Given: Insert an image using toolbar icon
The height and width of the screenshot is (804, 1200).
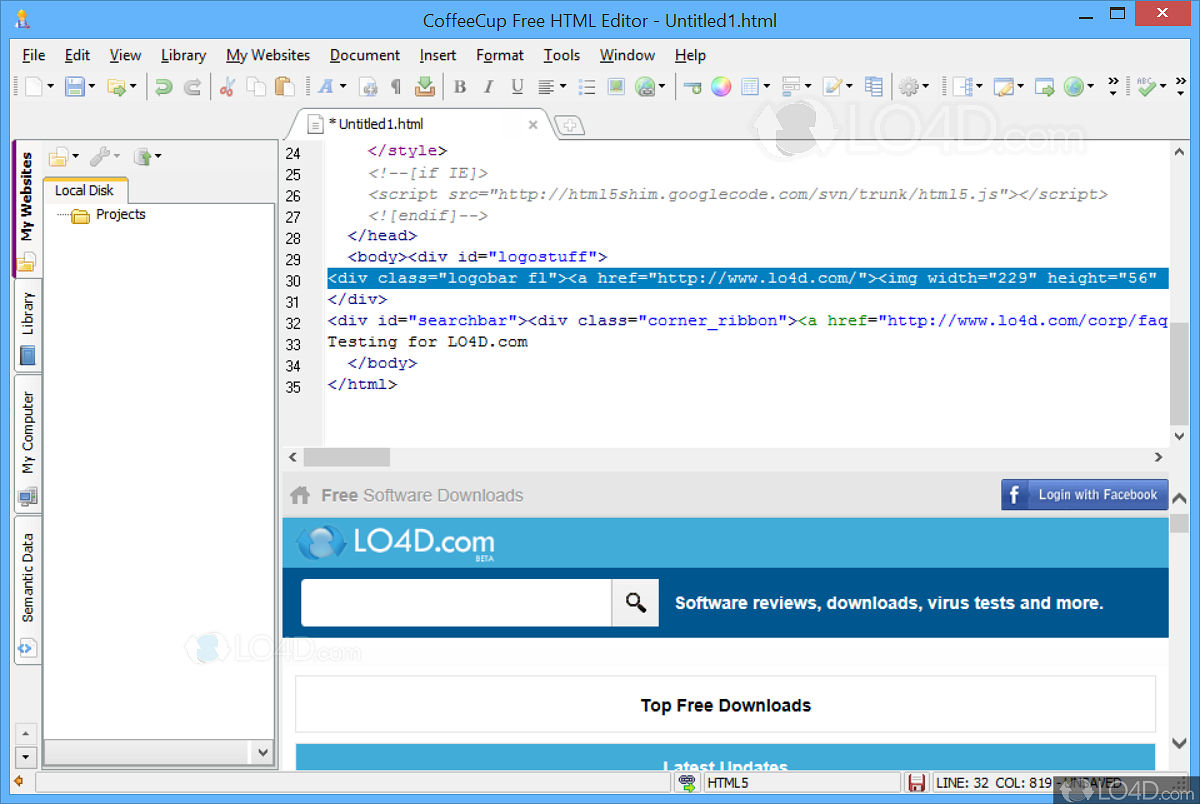Looking at the screenshot, I should [x=616, y=87].
